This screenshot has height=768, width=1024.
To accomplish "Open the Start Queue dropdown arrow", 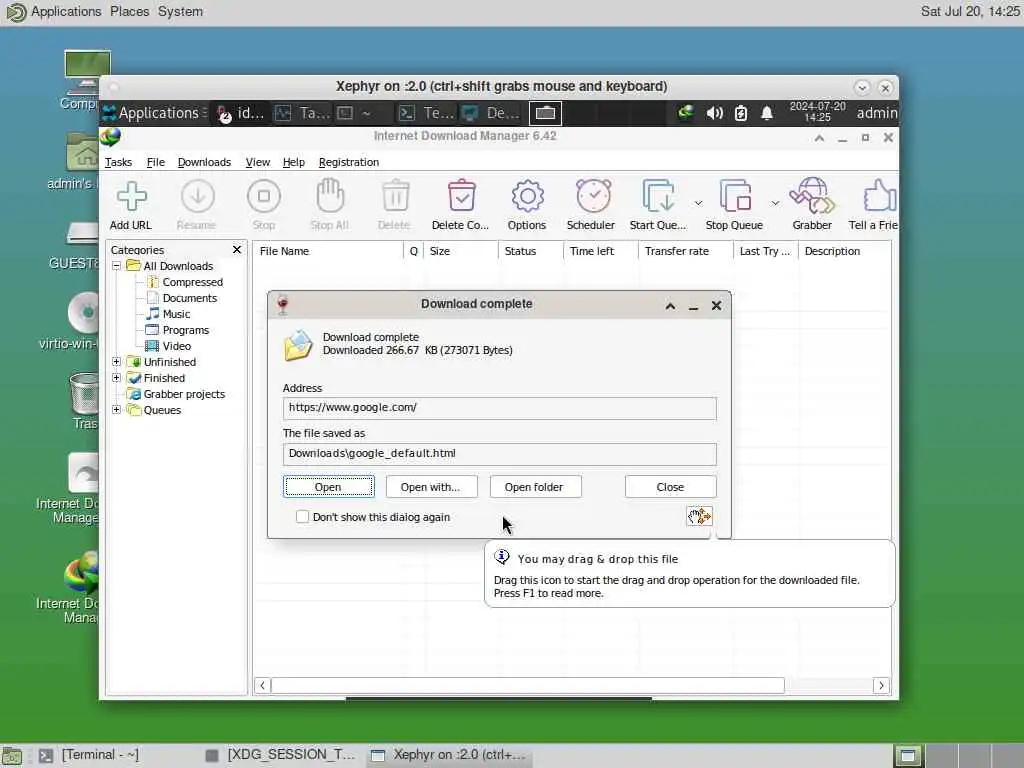I will [698, 203].
